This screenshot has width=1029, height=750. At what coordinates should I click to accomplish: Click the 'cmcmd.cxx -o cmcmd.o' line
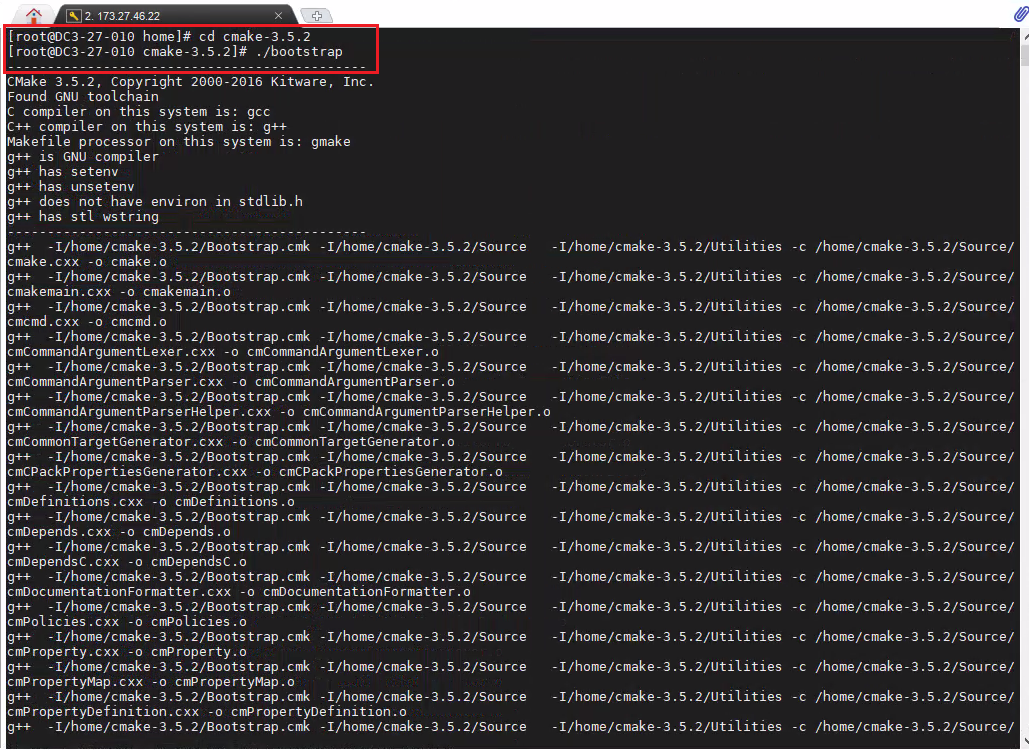87,322
